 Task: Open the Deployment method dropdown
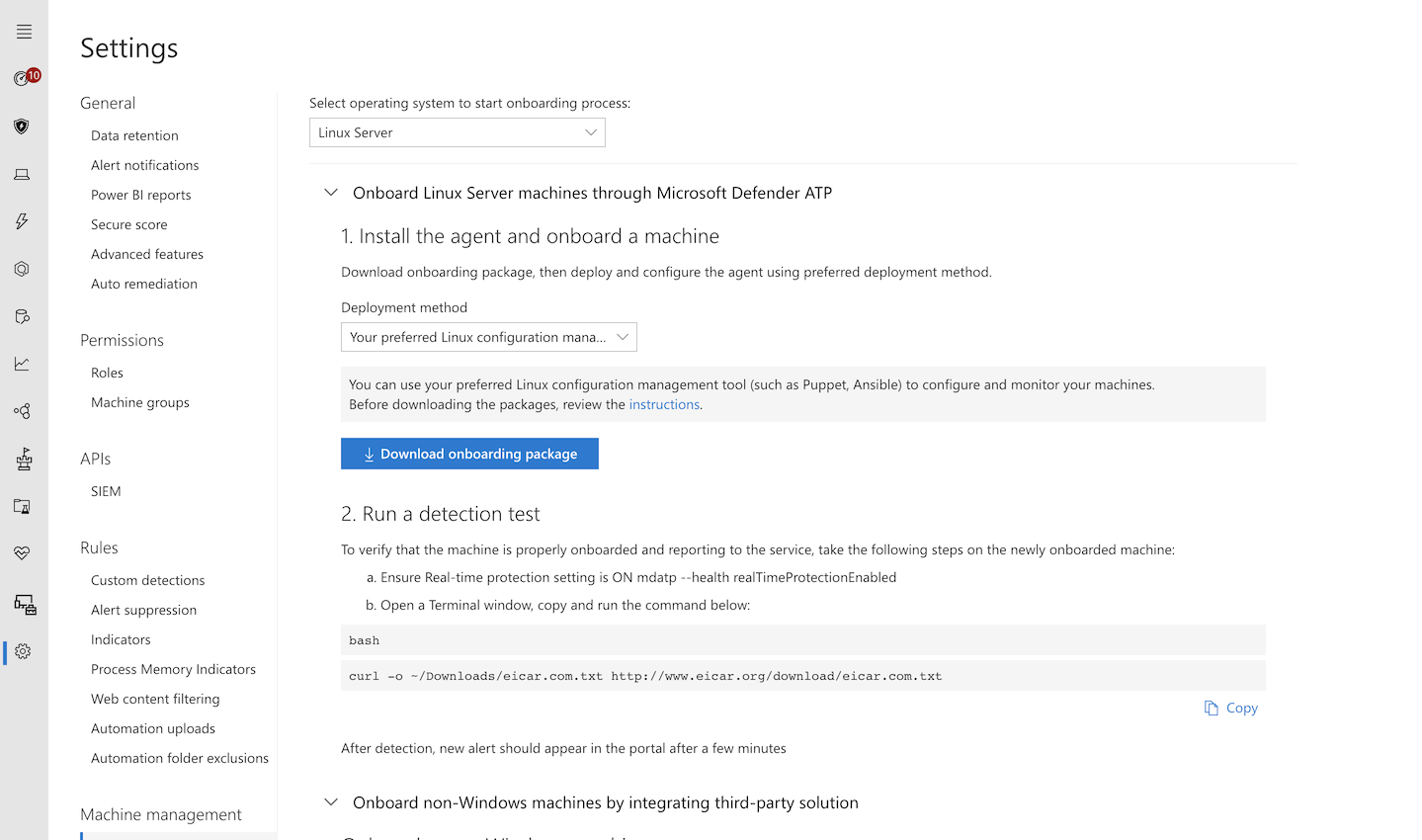point(488,337)
